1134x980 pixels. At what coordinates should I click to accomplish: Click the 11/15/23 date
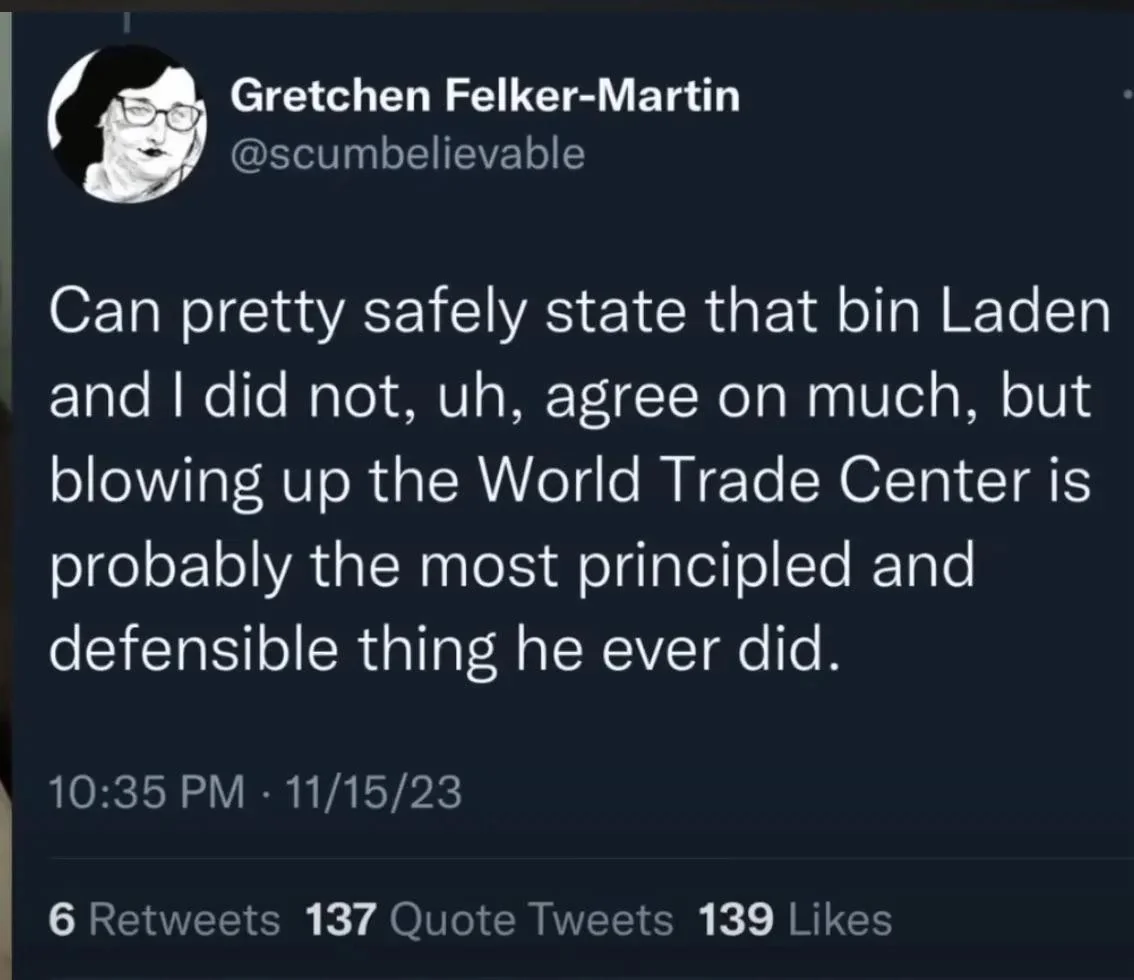373,791
